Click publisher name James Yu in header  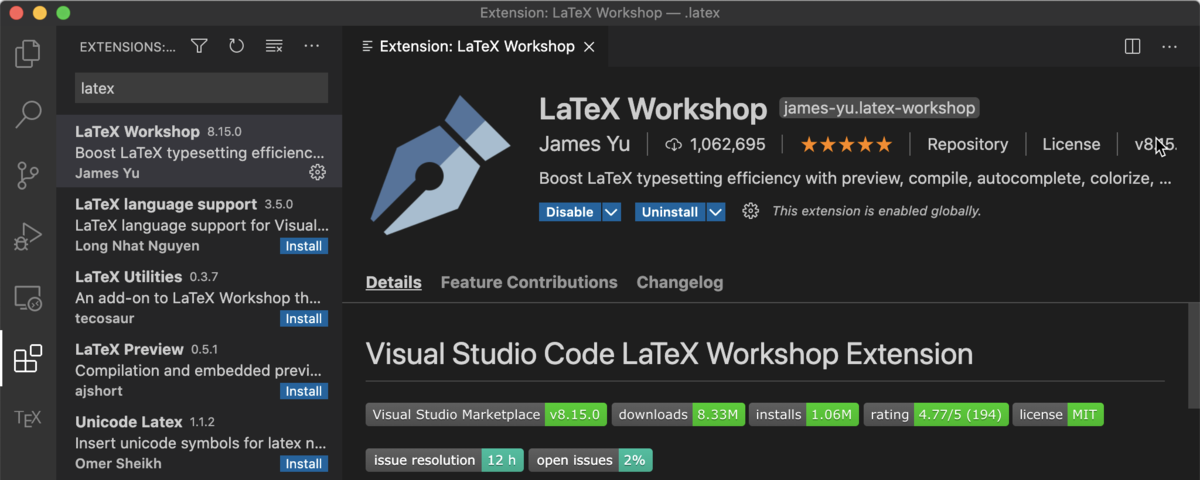pyautogui.click(x=585, y=144)
